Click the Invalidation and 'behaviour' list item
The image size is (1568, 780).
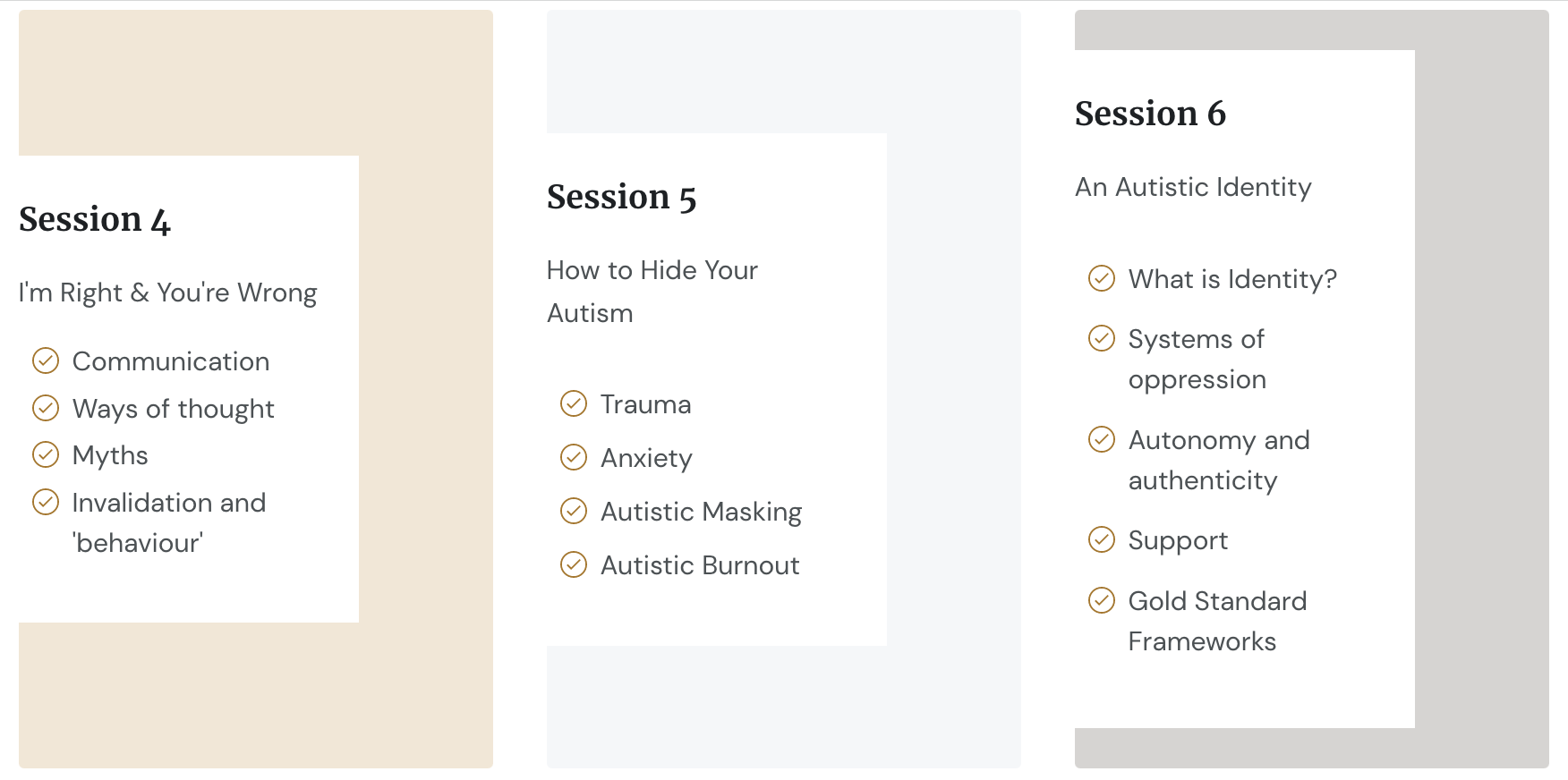pos(149,522)
